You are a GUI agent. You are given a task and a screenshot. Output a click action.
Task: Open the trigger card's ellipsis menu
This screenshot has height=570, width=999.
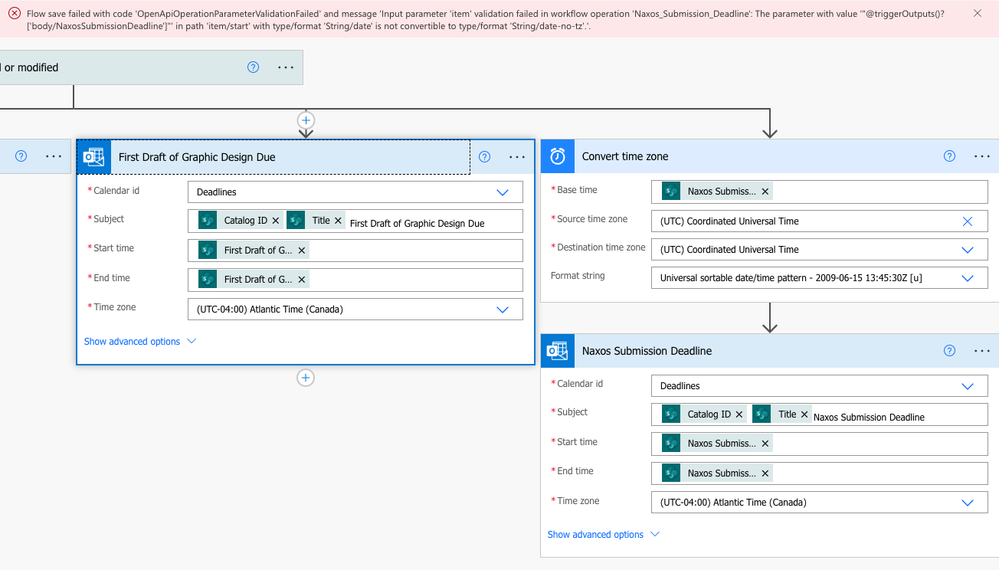[x=285, y=67]
